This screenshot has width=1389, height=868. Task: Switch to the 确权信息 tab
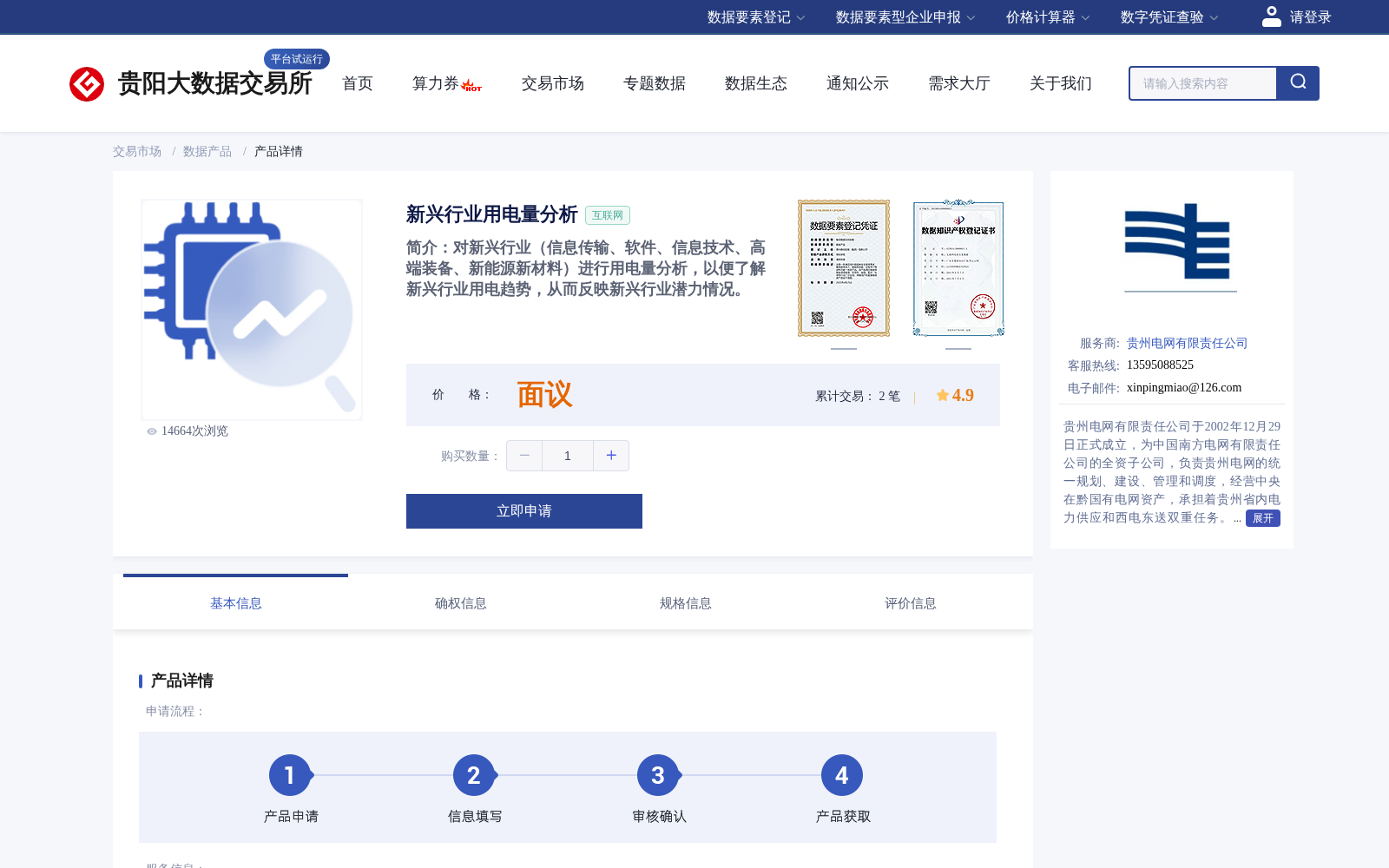point(461,603)
